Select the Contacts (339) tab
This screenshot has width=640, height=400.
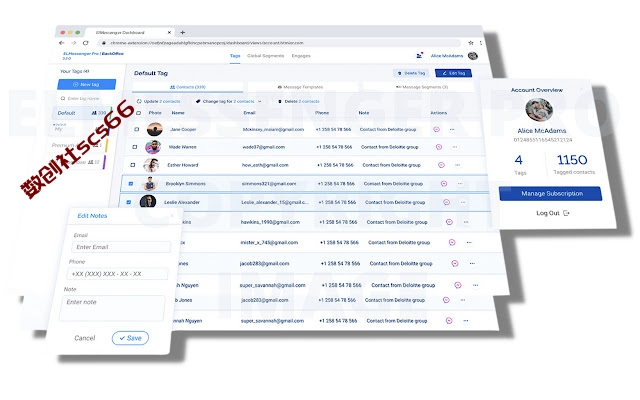click(x=188, y=87)
